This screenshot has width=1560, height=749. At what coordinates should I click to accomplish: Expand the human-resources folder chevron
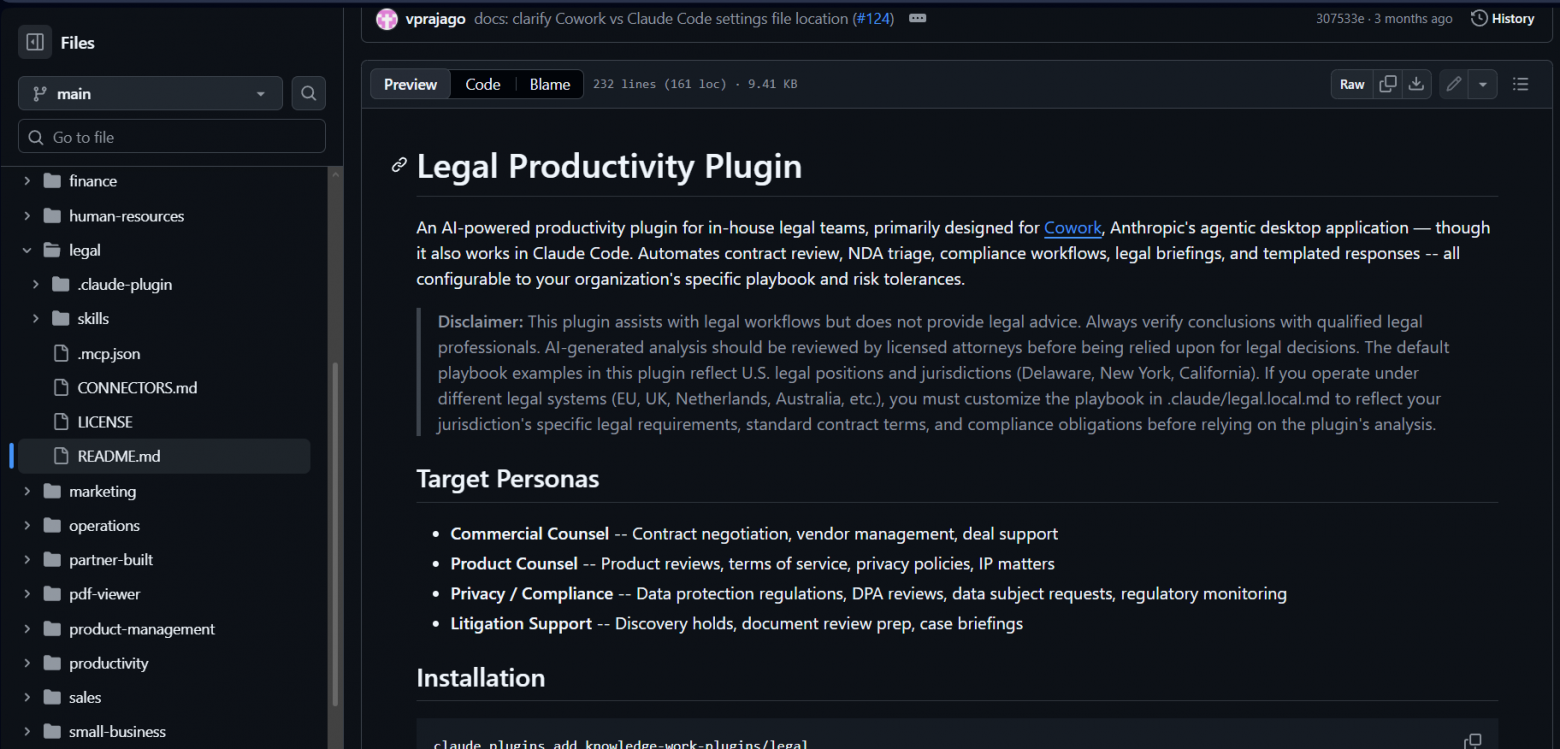27,216
